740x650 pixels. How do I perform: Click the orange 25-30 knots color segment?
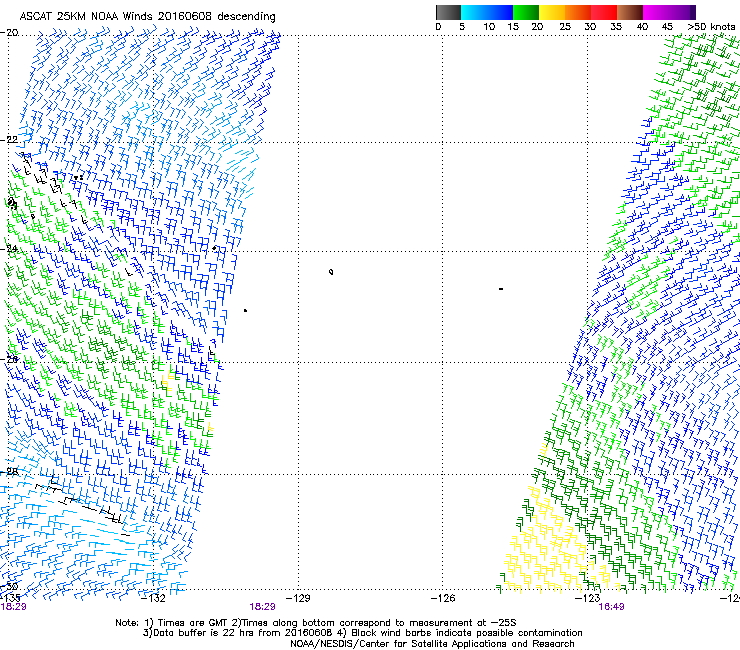coord(578,12)
